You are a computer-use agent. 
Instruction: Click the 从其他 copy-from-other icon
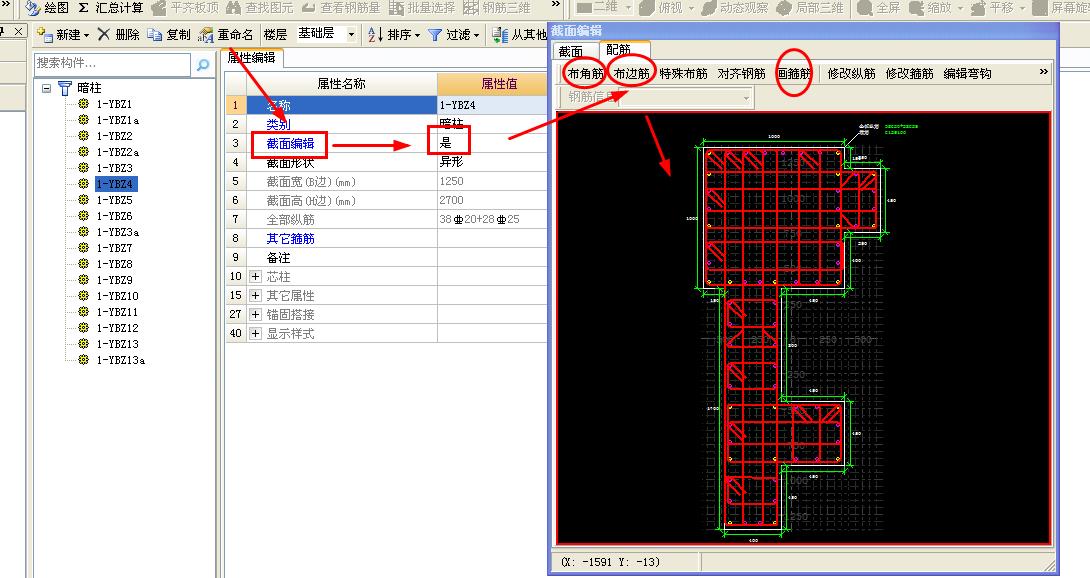click(500, 34)
